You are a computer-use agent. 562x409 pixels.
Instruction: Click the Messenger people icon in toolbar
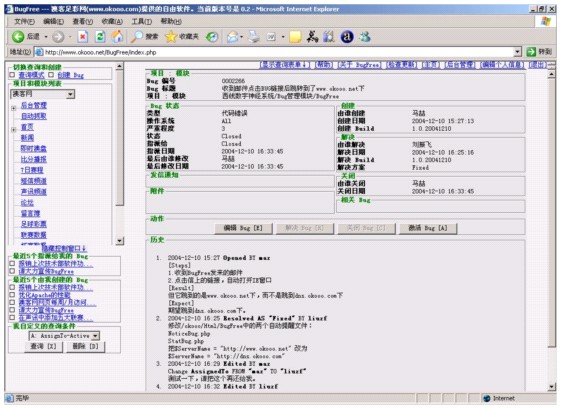click(365, 37)
